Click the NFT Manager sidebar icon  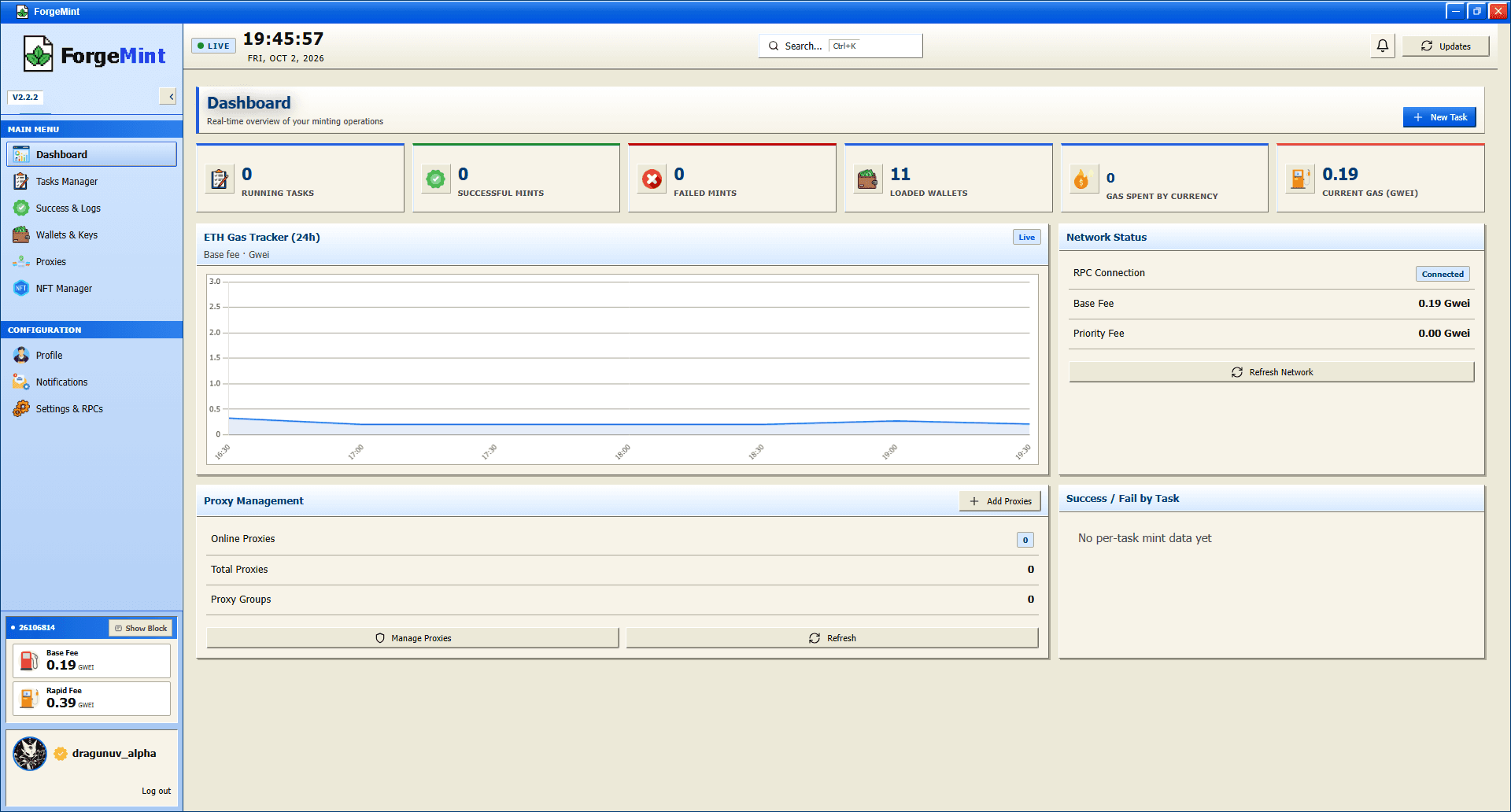(x=21, y=288)
